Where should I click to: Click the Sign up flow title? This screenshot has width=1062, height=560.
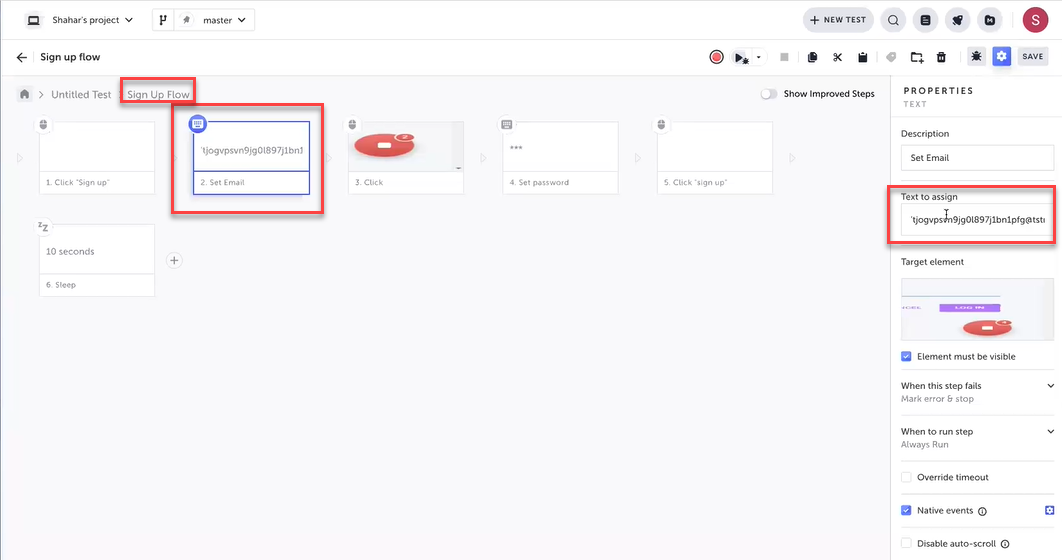(70, 58)
